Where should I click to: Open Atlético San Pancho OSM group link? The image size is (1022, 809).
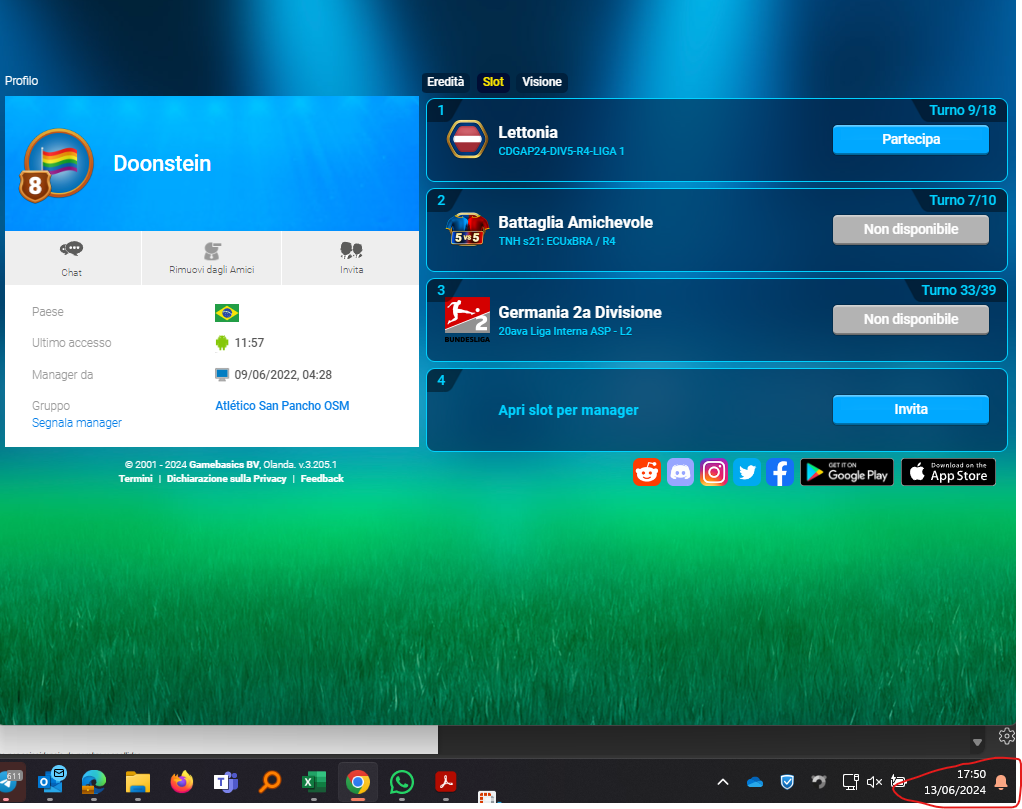tap(282, 406)
